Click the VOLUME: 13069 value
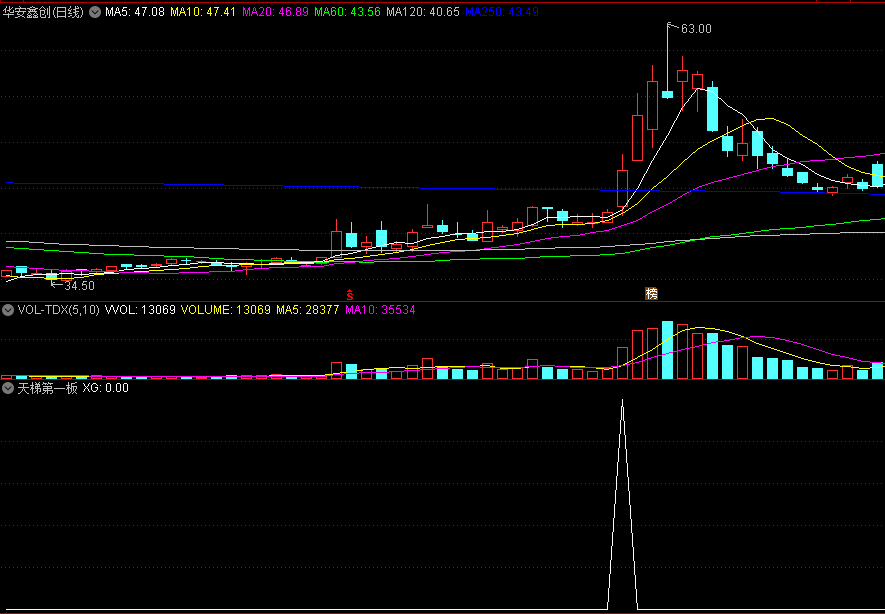 [x=226, y=309]
